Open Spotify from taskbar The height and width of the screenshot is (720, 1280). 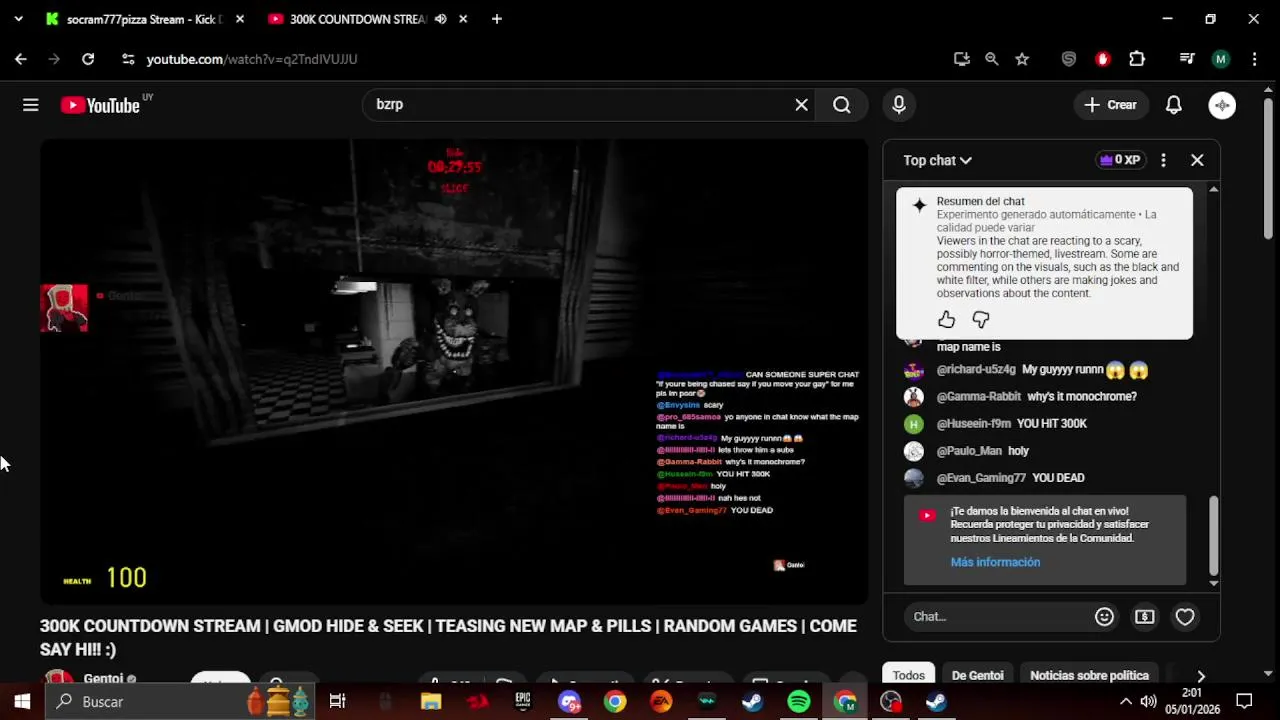(x=799, y=702)
